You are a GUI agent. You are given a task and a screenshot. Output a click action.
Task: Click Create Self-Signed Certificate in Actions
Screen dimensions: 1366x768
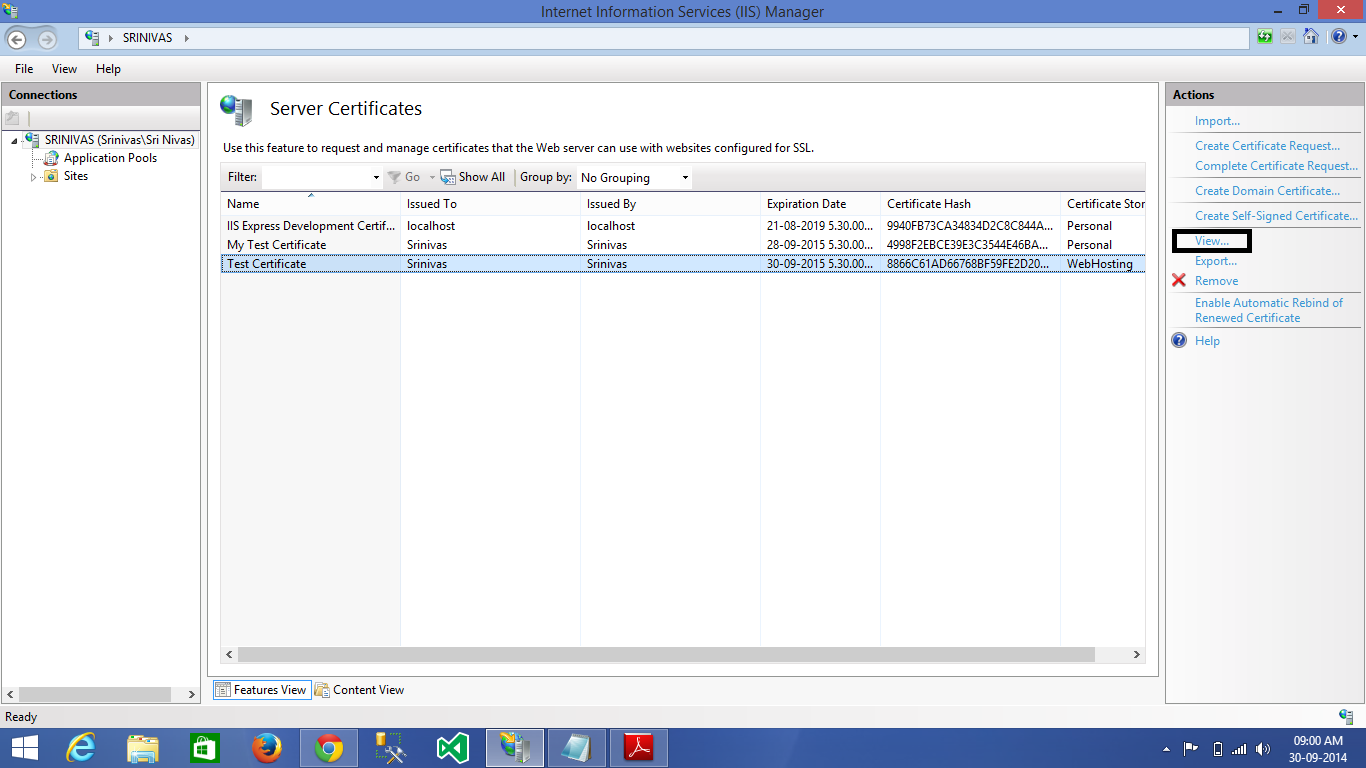pos(1271,215)
